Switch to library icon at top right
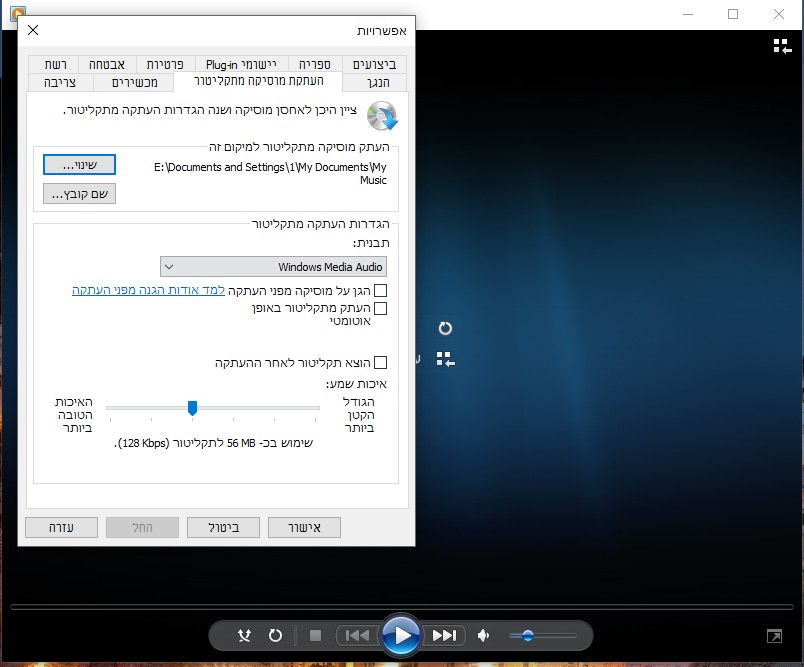The height and width of the screenshot is (667, 804). pyautogui.click(x=782, y=46)
